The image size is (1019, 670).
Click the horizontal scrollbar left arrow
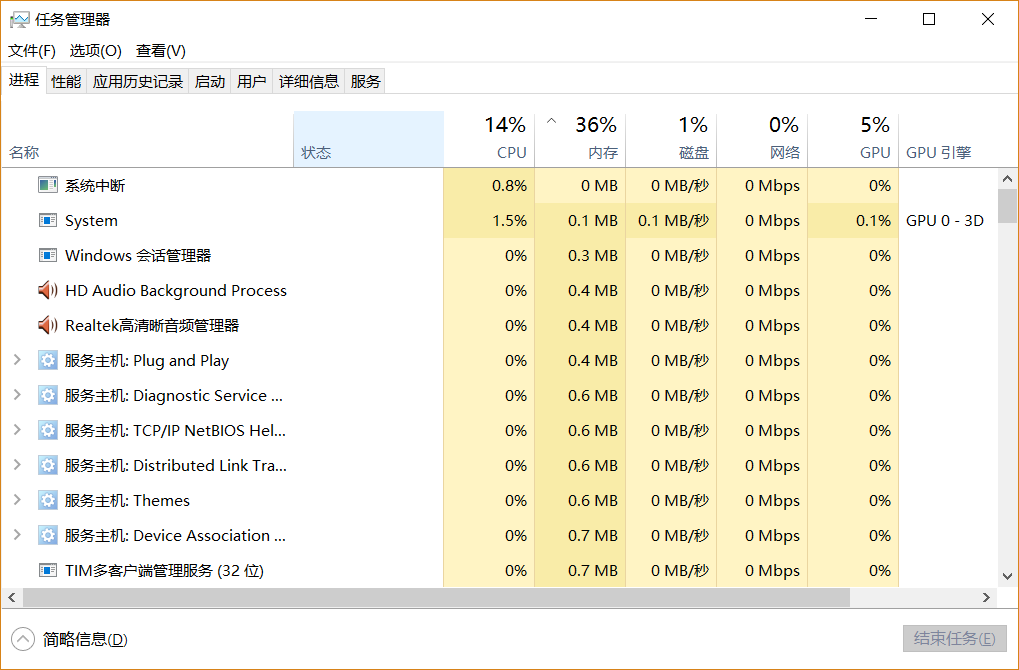point(12,597)
